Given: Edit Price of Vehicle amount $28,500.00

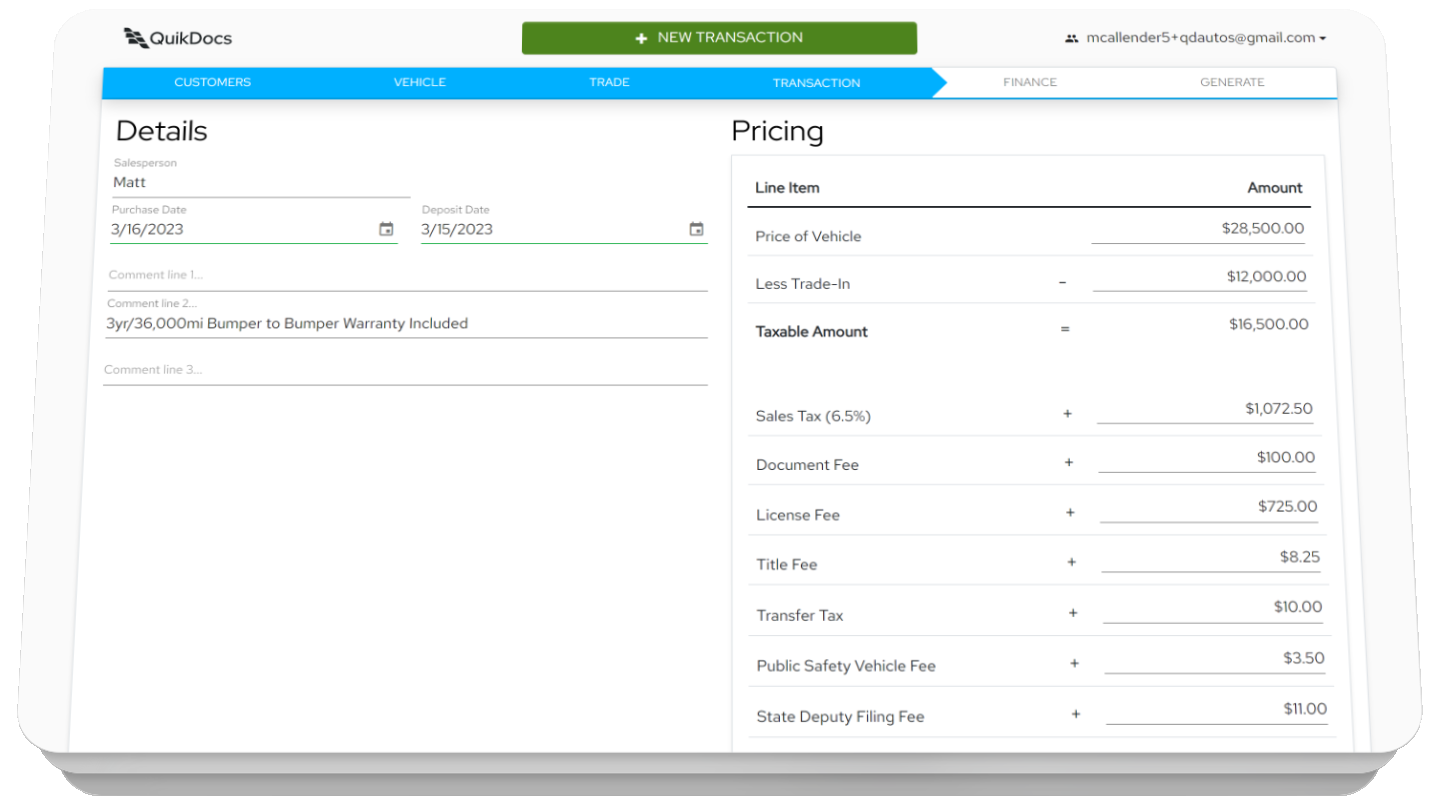Looking at the screenshot, I should coord(1198,229).
